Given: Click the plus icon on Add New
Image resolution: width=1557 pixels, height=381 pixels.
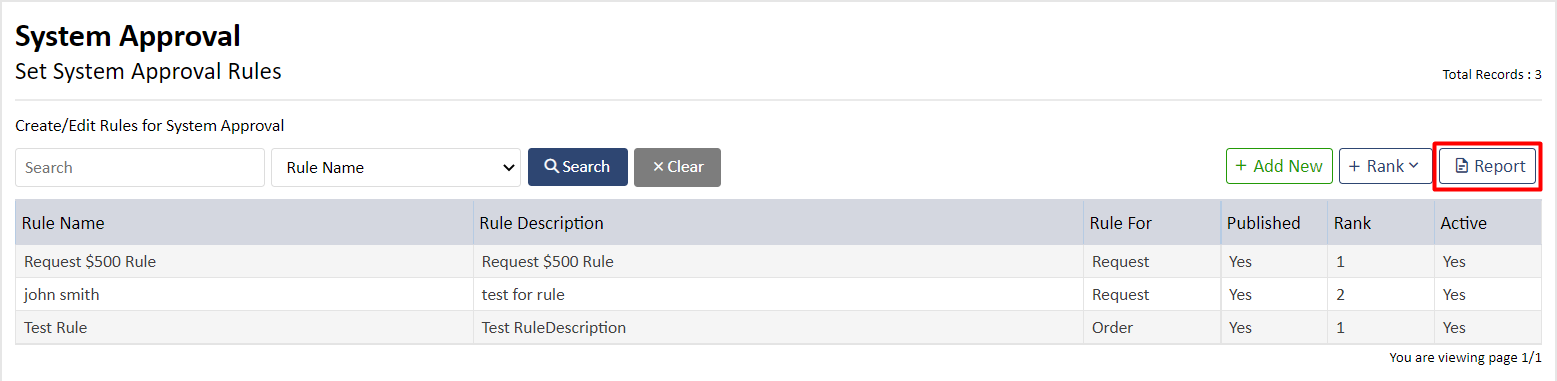Looking at the screenshot, I should (1241, 166).
